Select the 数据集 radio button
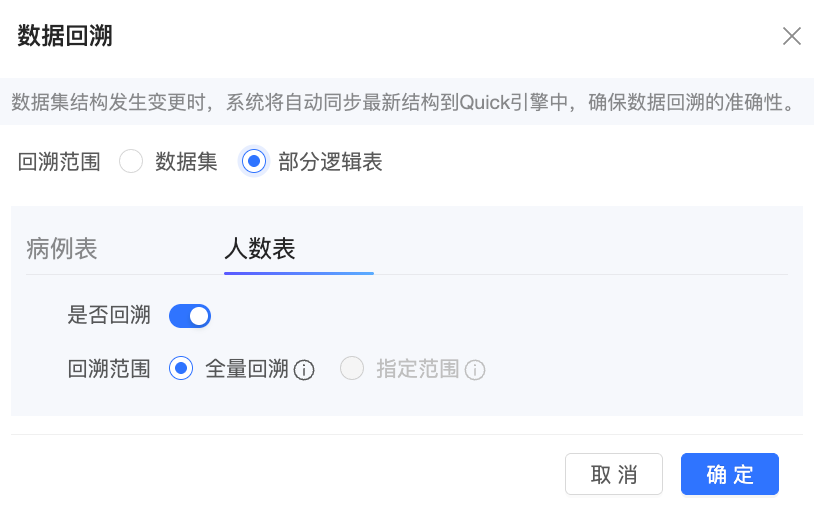Screen dimensions: 814x514 pyautogui.click(x=131, y=161)
